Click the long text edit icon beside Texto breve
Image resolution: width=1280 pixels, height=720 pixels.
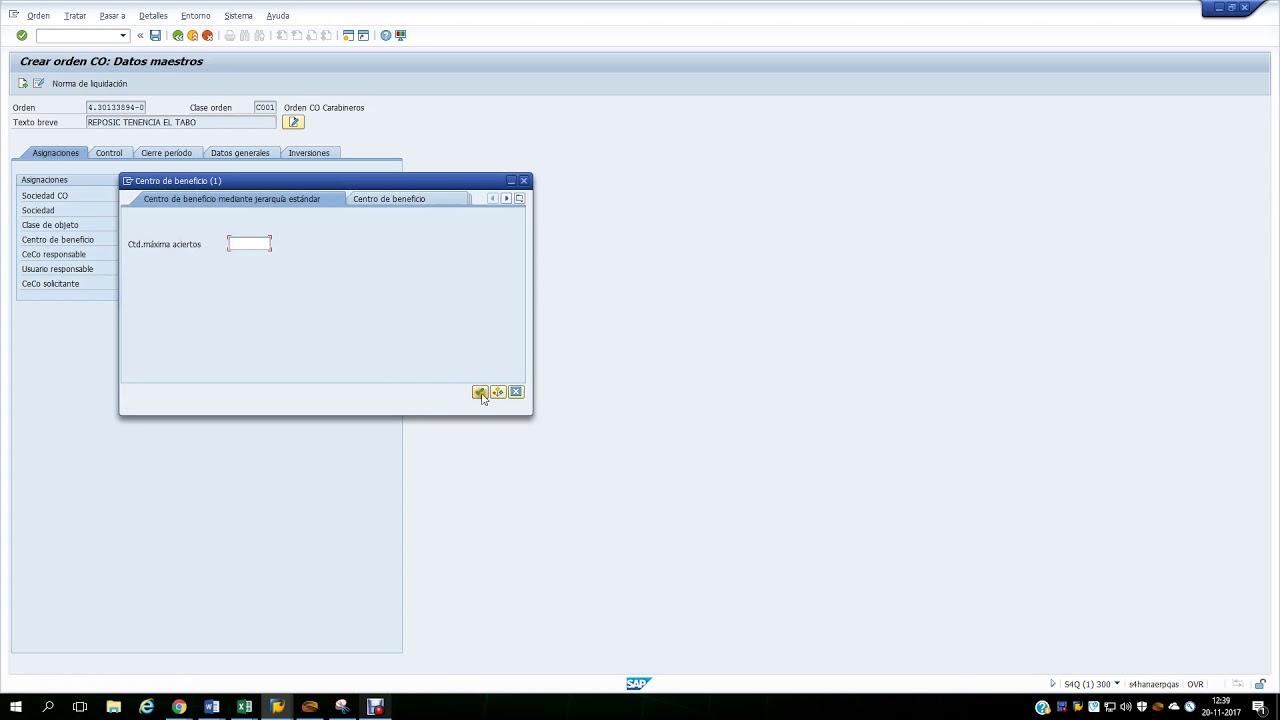coord(293,122)
